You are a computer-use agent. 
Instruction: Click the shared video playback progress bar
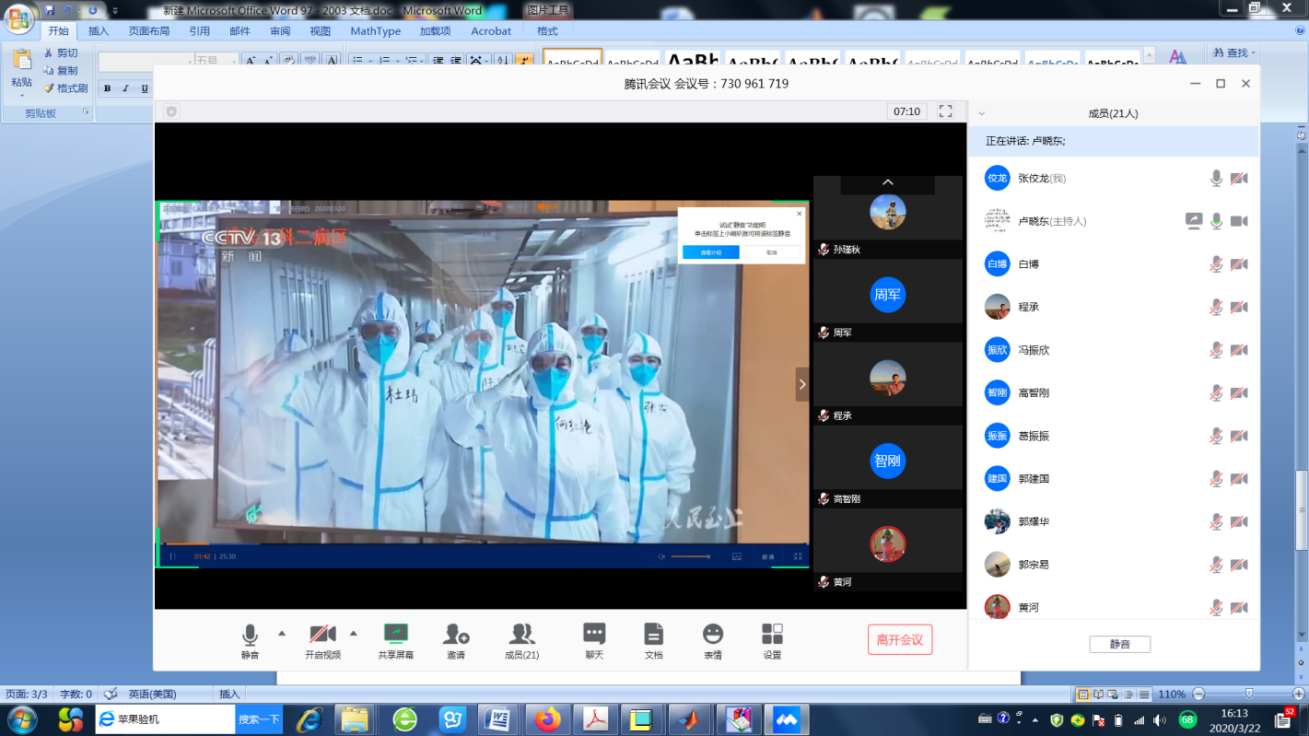[482, 545]
